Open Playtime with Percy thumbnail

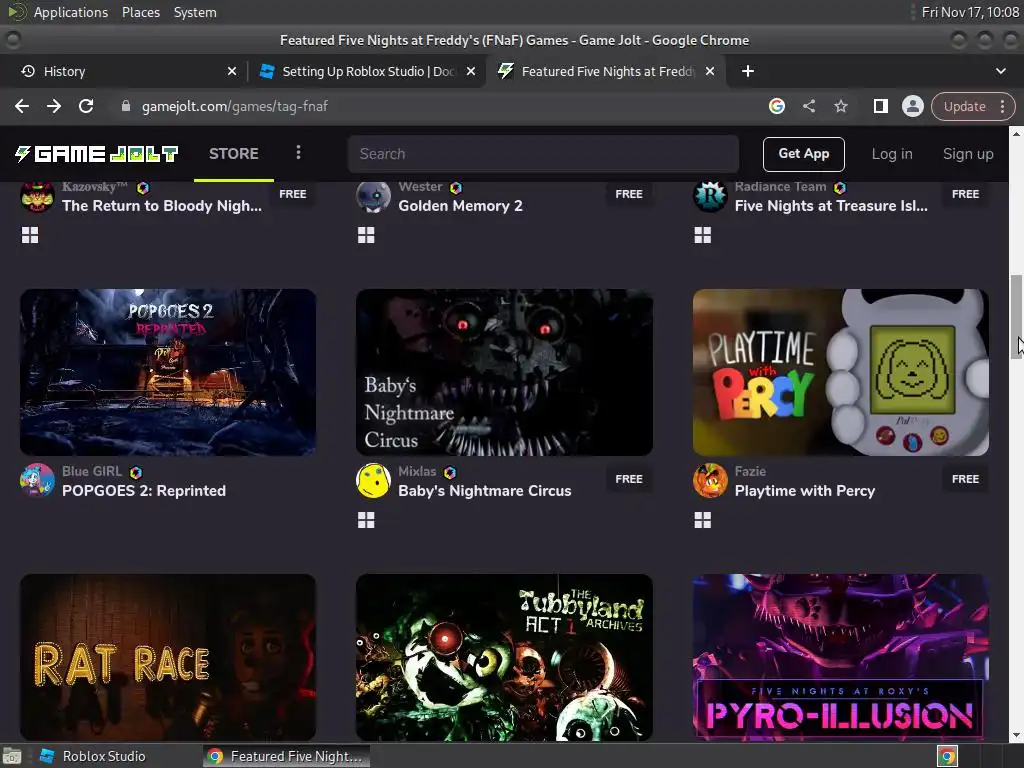point(840,372)
